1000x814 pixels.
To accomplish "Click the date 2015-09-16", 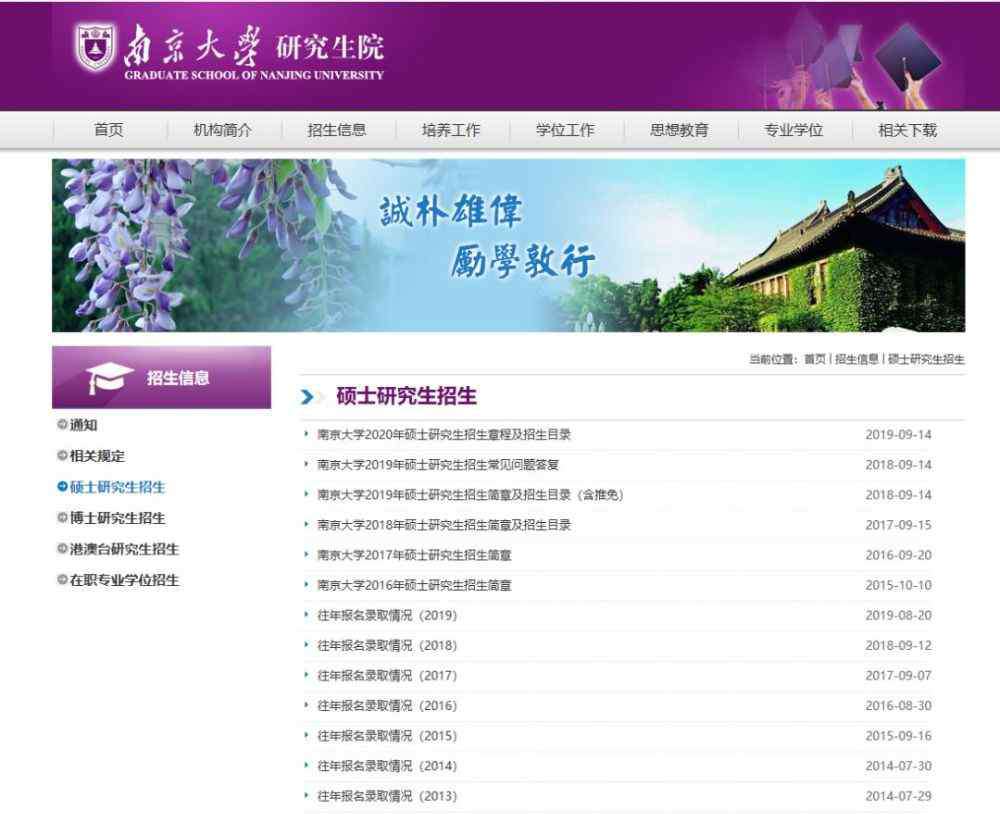I will (899, 736).
